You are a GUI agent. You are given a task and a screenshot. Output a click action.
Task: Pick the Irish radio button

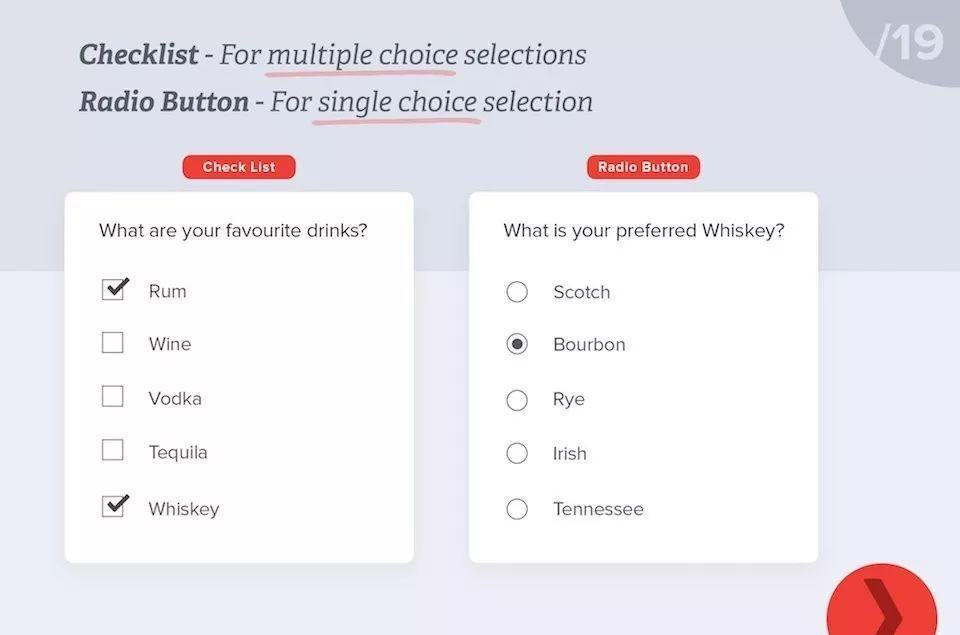click(517, 454)
